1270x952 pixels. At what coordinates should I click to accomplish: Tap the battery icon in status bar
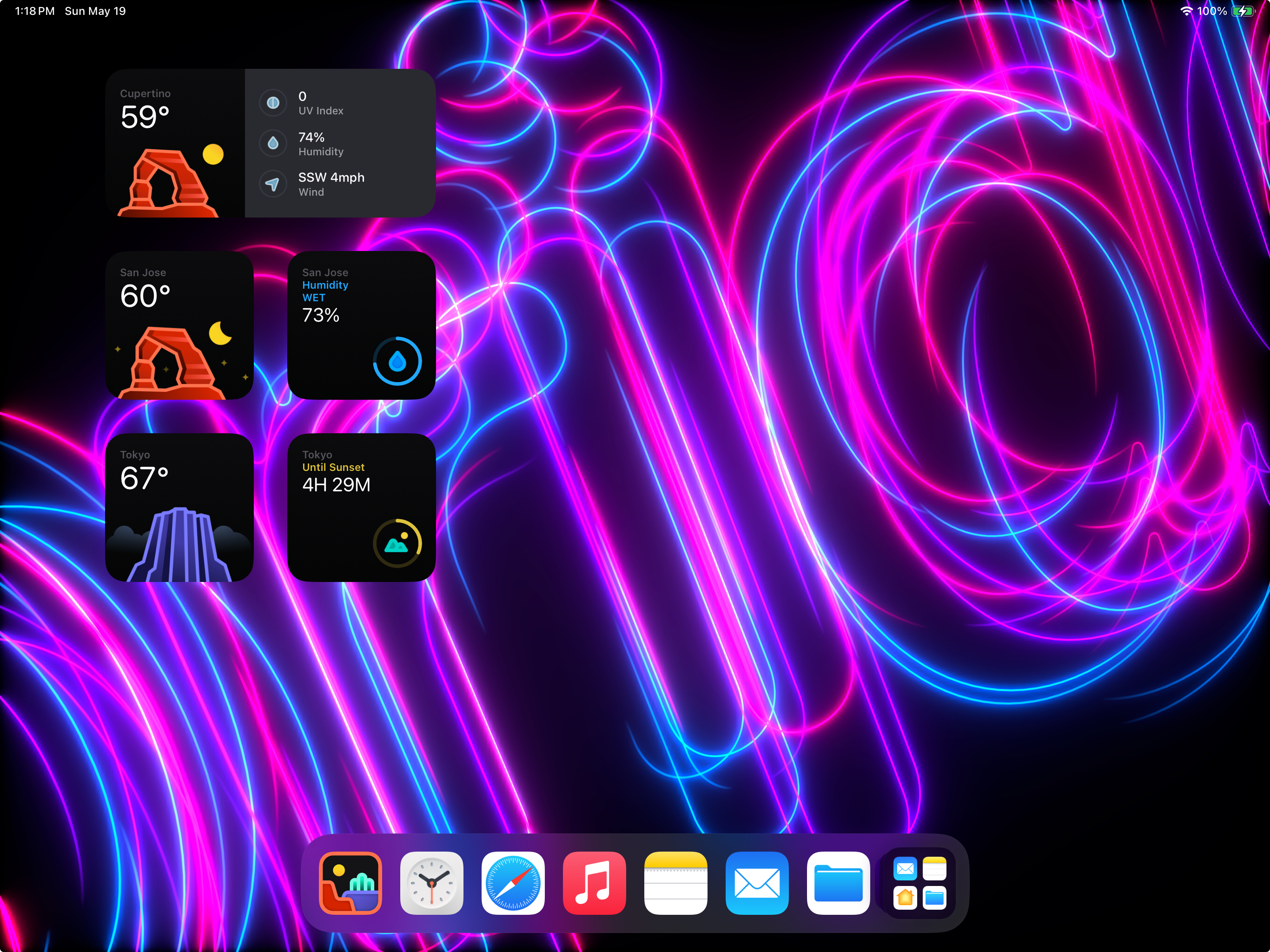coord(1244,11)
